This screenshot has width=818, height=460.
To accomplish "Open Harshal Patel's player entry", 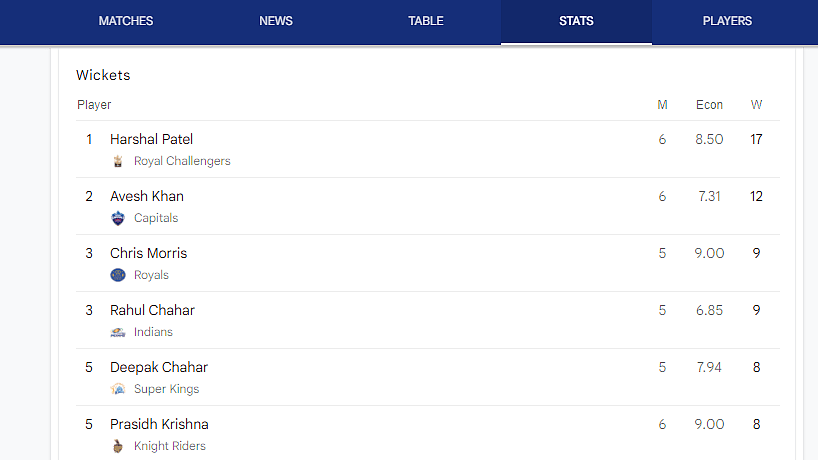I will 428,150.
